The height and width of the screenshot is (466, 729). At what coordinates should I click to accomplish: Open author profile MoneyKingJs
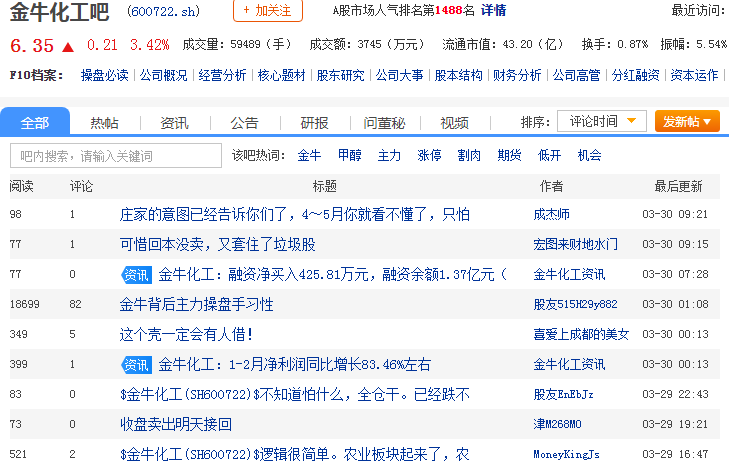coord(566,454)
